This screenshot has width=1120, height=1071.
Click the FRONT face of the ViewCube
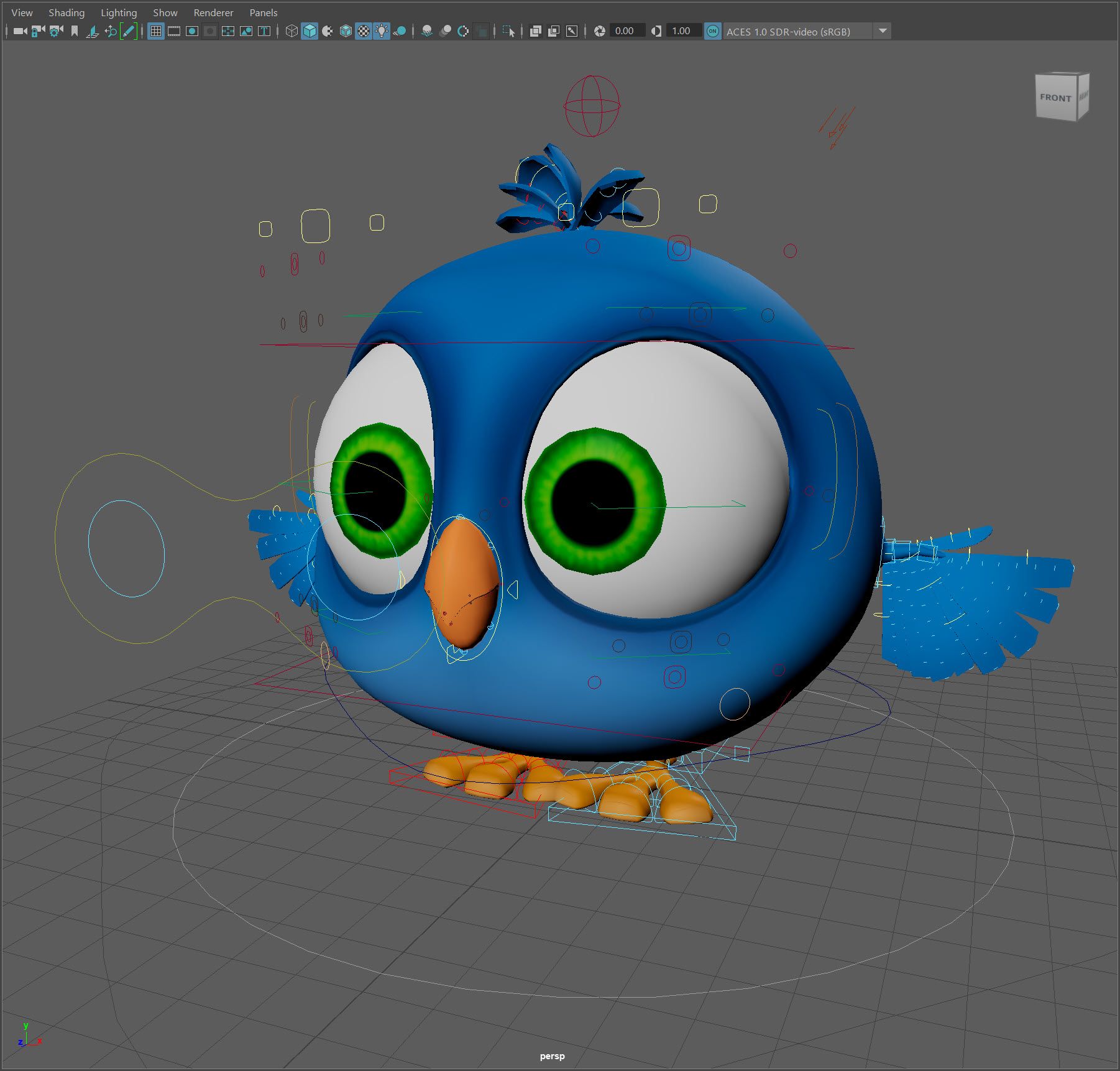1055,98
